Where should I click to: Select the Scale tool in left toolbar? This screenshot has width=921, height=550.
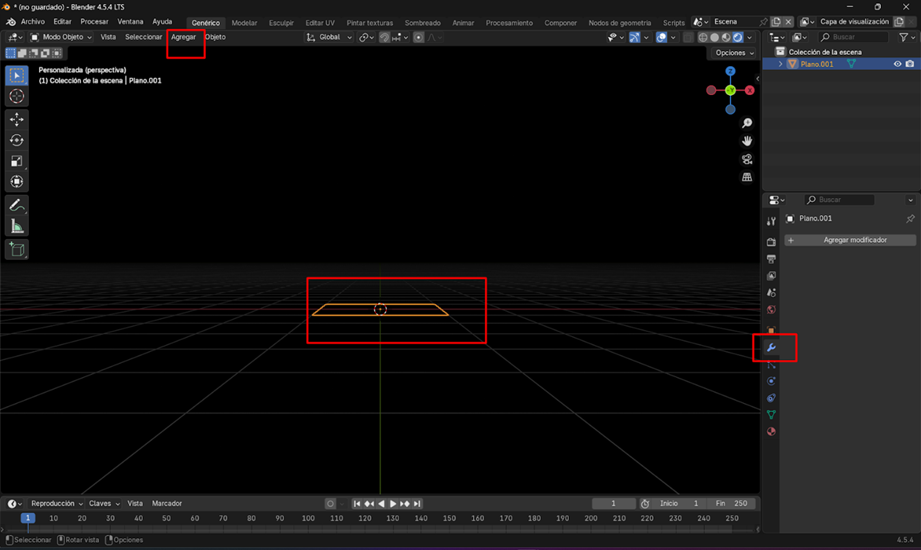[17, 161]
